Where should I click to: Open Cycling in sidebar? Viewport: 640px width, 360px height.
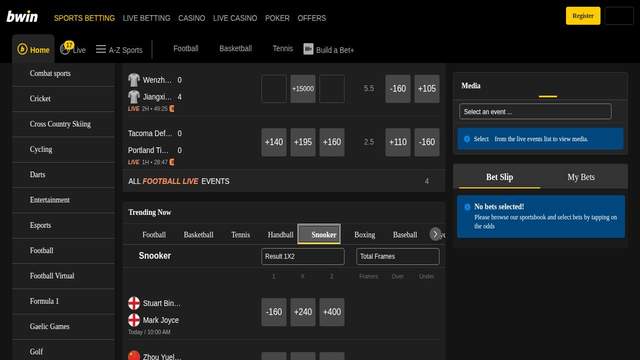[64, 149]
